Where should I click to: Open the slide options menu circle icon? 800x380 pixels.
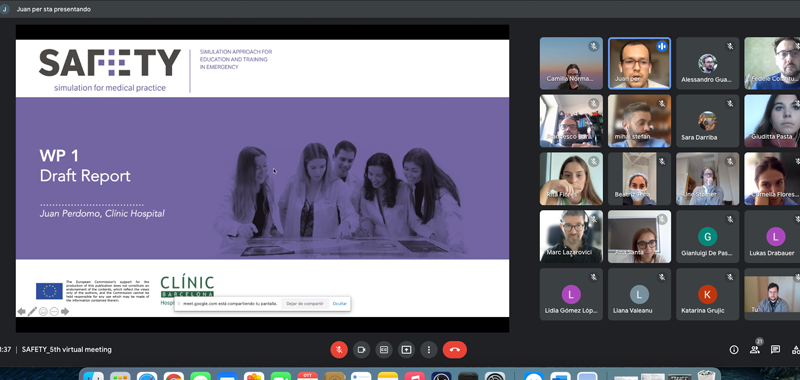click(54, 311)
